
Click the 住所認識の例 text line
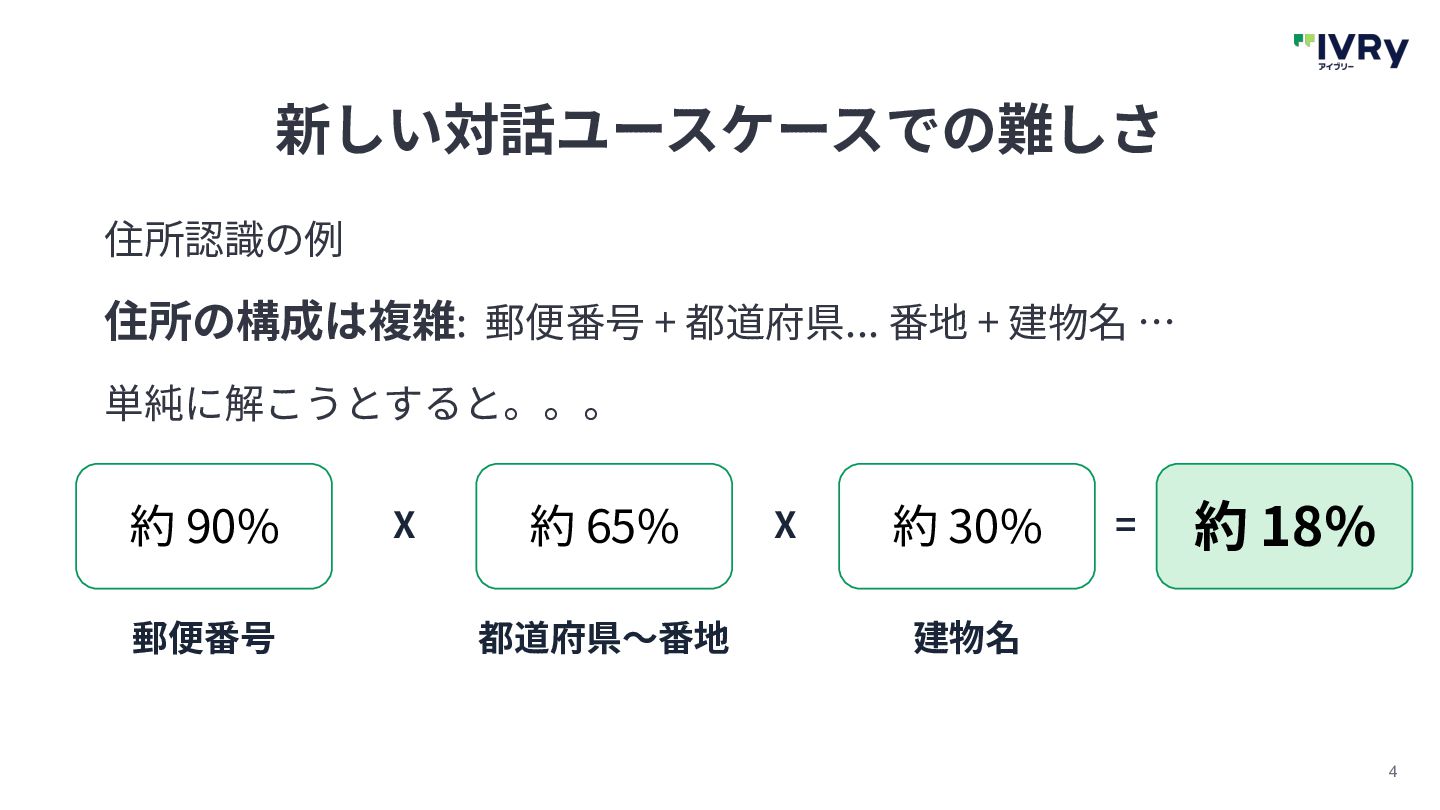click(224, 240)
